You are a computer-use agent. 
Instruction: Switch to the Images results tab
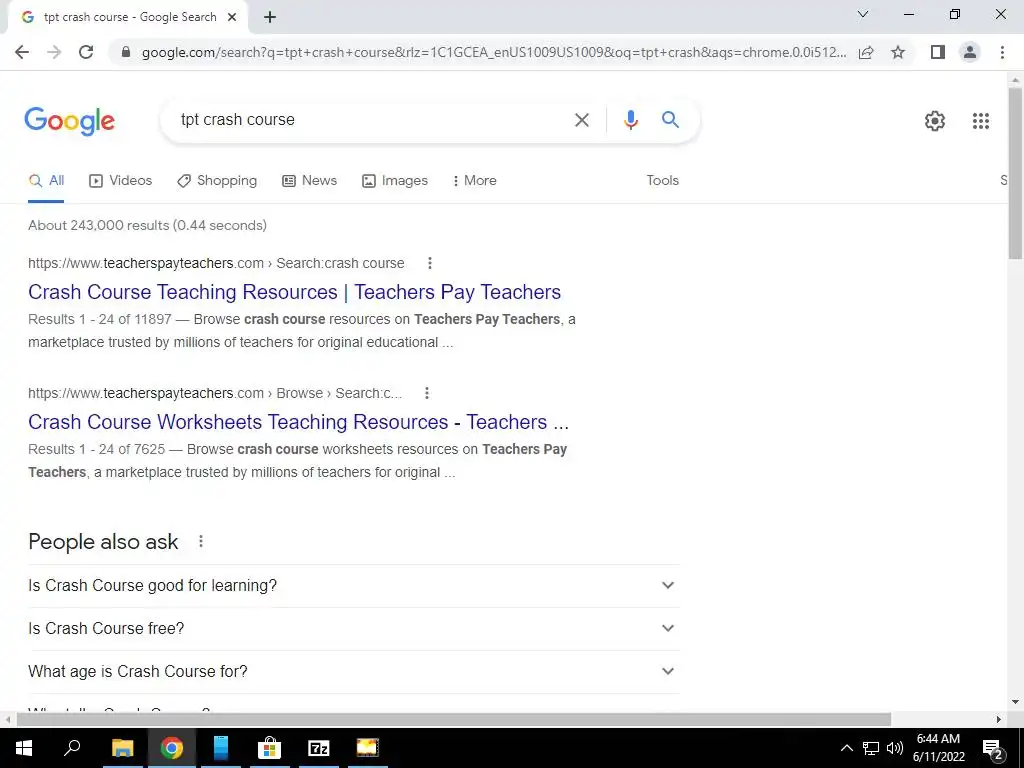point(395,181)
